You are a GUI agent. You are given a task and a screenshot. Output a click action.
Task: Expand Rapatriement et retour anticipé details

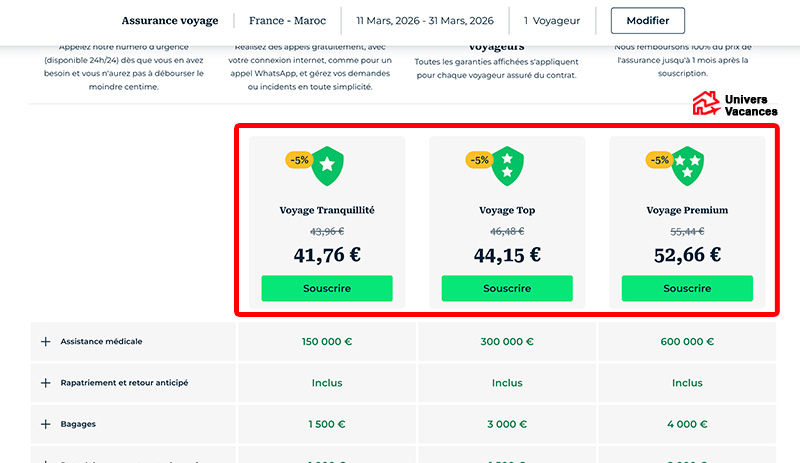[x=45, y=383]
